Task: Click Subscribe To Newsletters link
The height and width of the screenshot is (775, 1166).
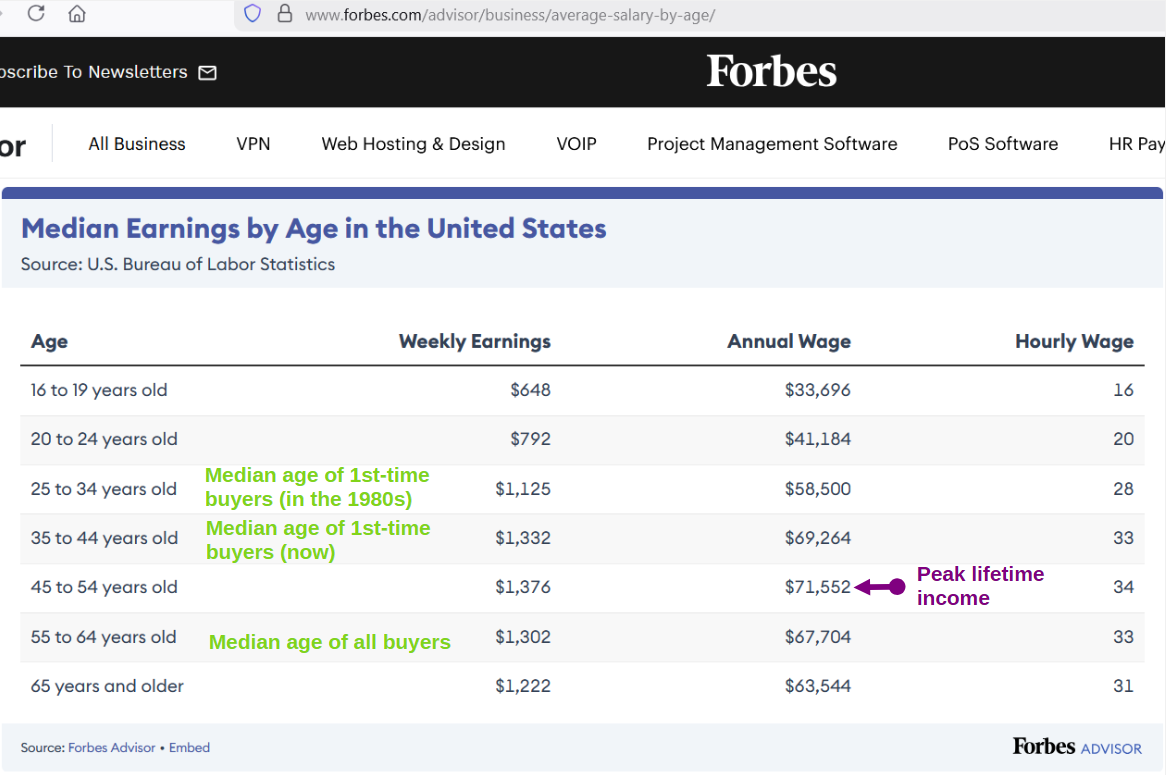Action: pos(93,72)
